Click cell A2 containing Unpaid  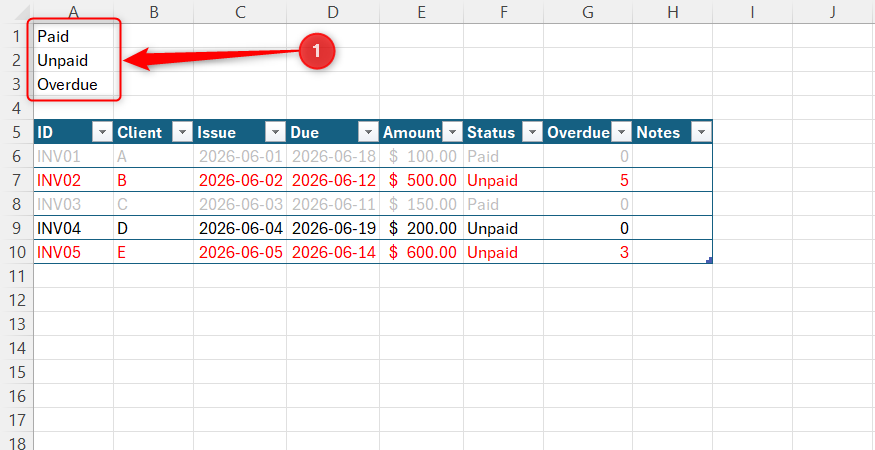[74, 60]
